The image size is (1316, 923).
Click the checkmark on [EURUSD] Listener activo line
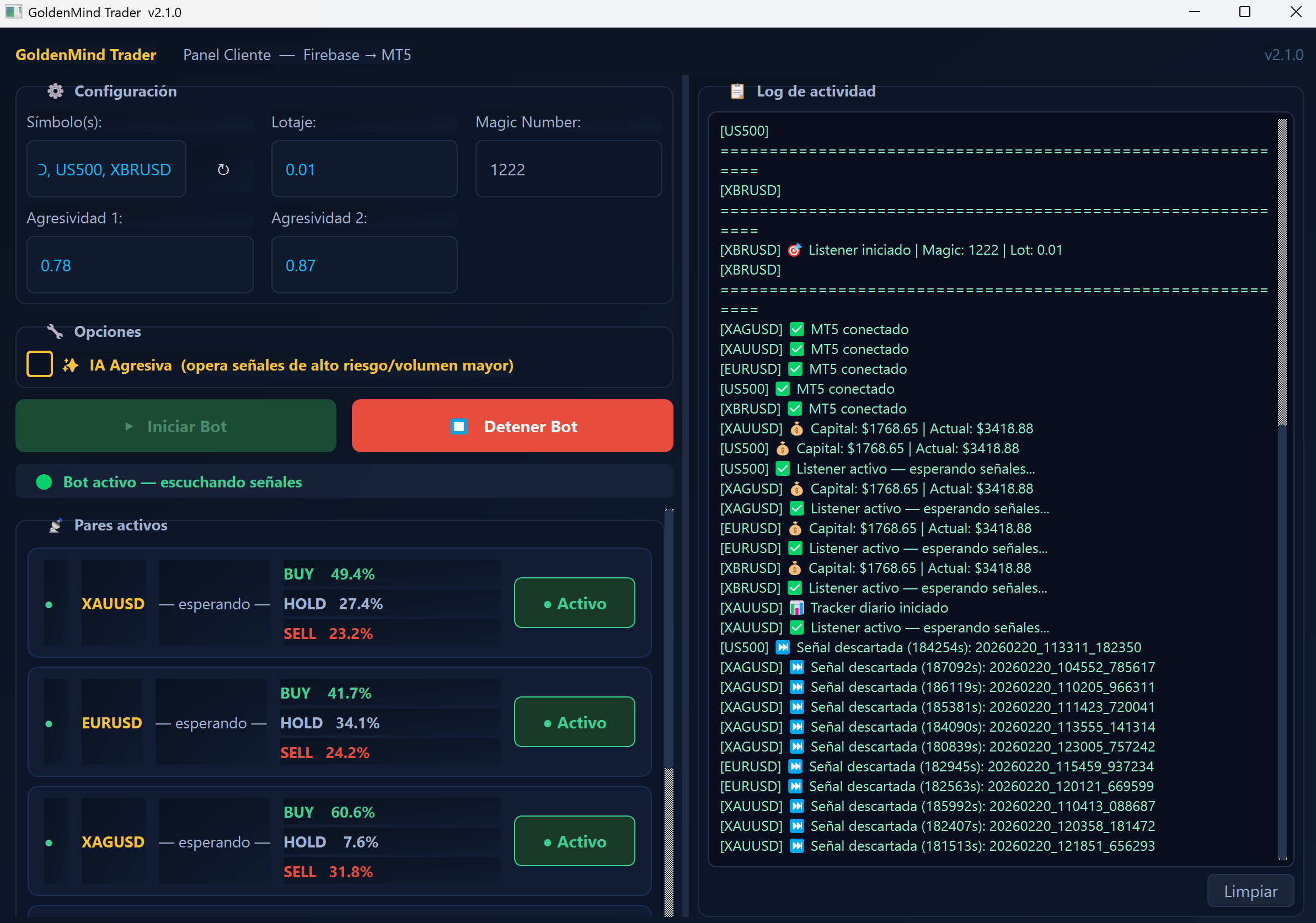pyautogui.click(x=795, y=548)
